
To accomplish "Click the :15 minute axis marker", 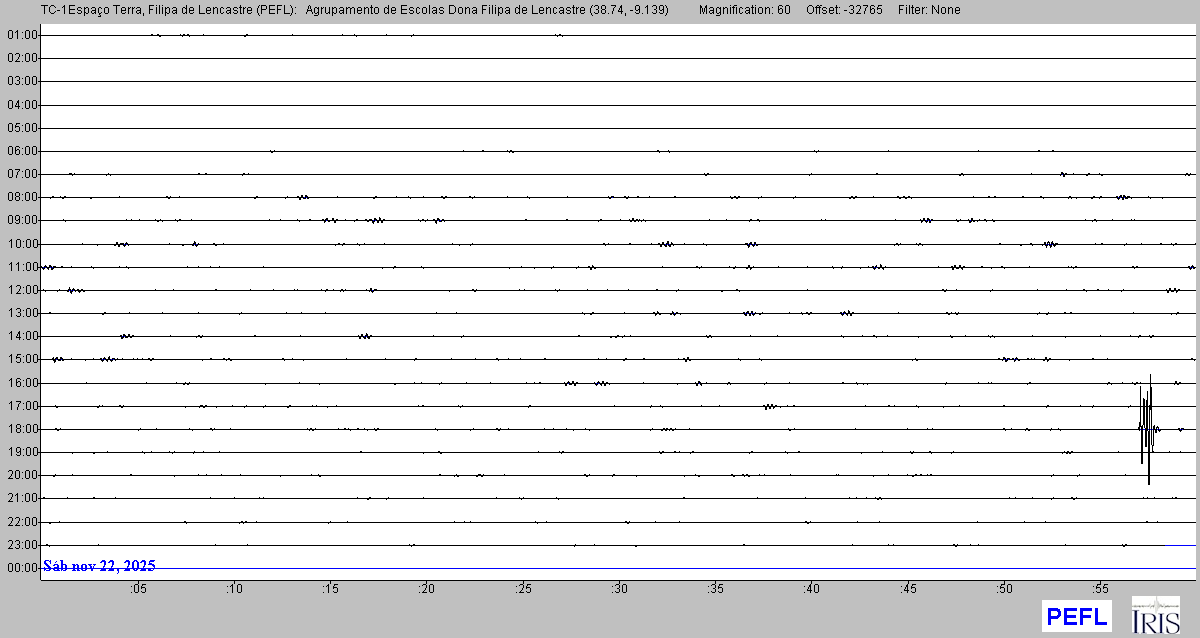I will (330, 589).
